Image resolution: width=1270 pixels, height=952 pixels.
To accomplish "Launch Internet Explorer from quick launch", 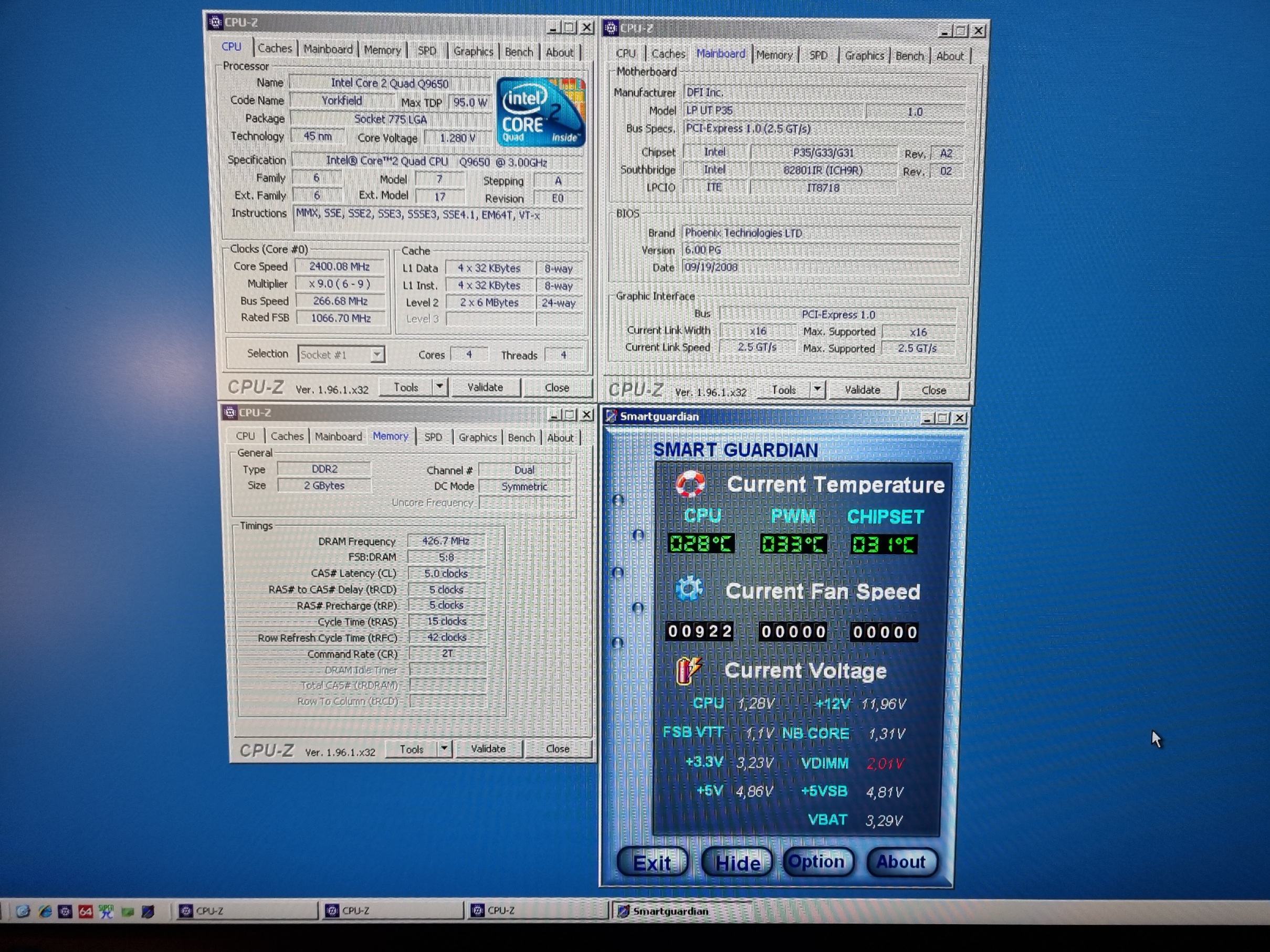I will pos(44,911).
